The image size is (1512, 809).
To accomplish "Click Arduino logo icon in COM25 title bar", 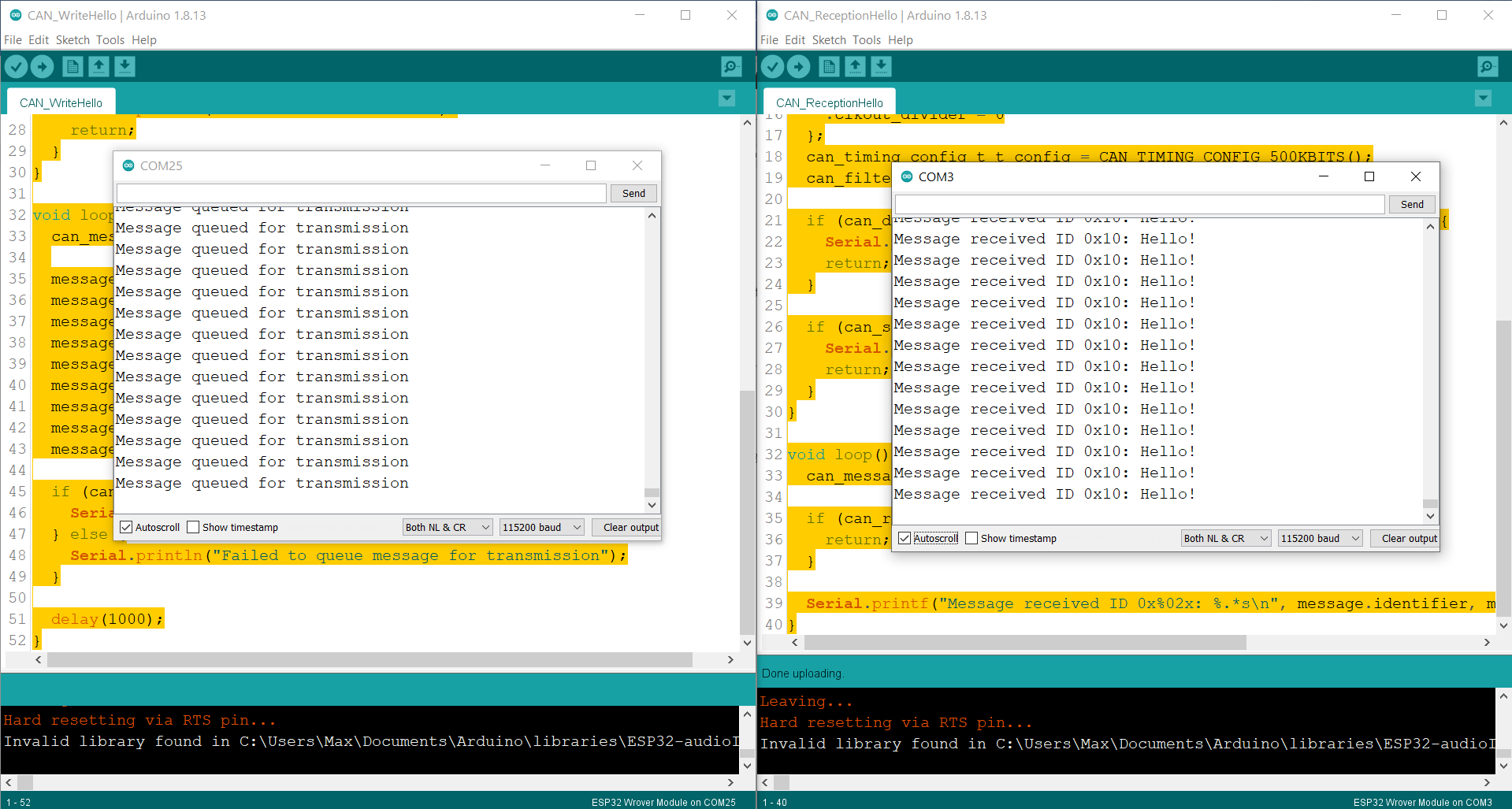I will coord(128,165).
